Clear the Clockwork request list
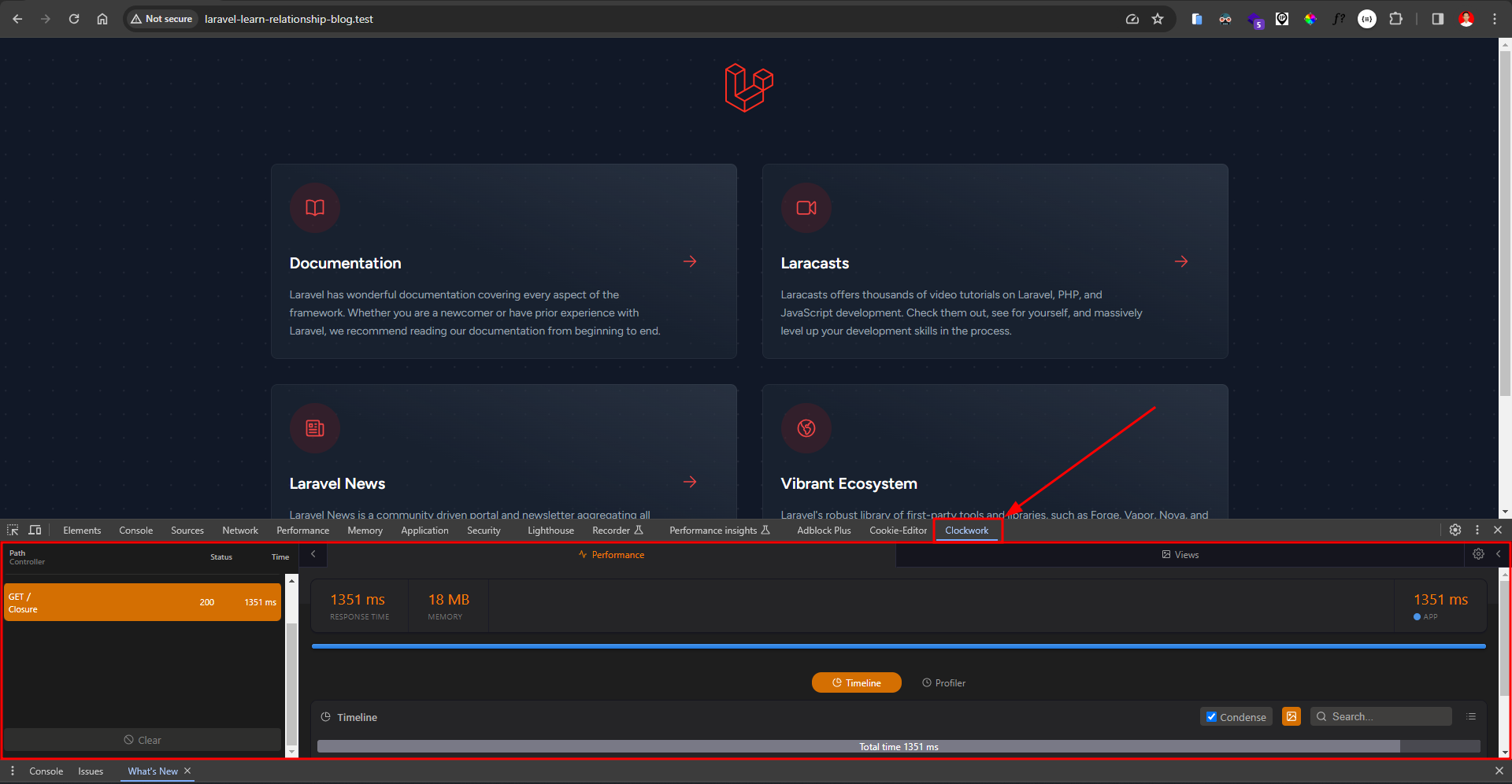 [x=143, y=740]
